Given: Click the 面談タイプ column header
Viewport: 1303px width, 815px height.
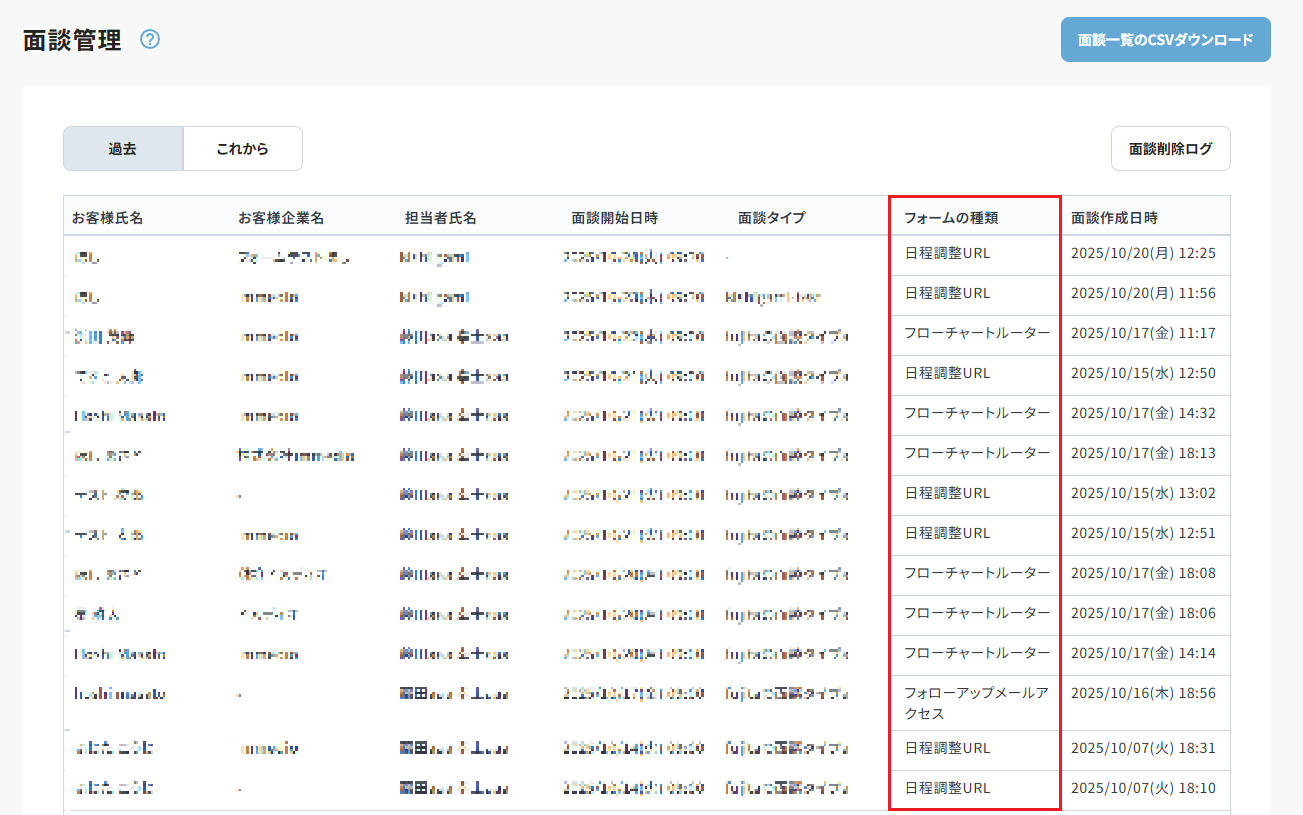Looking at the screenshot, I should pyautogui.click(x=772, y=217).
